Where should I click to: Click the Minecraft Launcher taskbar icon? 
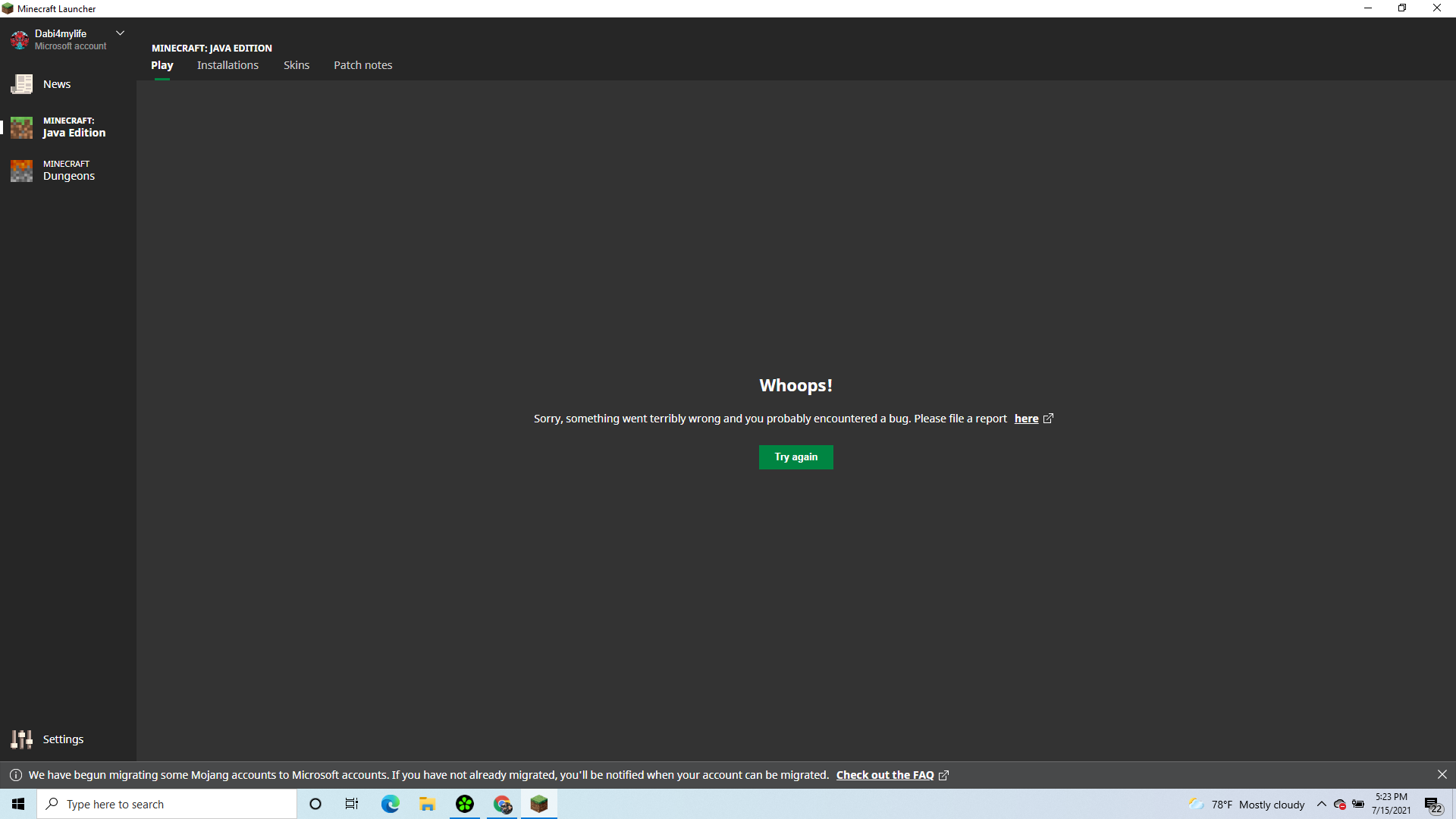[539, 804]
